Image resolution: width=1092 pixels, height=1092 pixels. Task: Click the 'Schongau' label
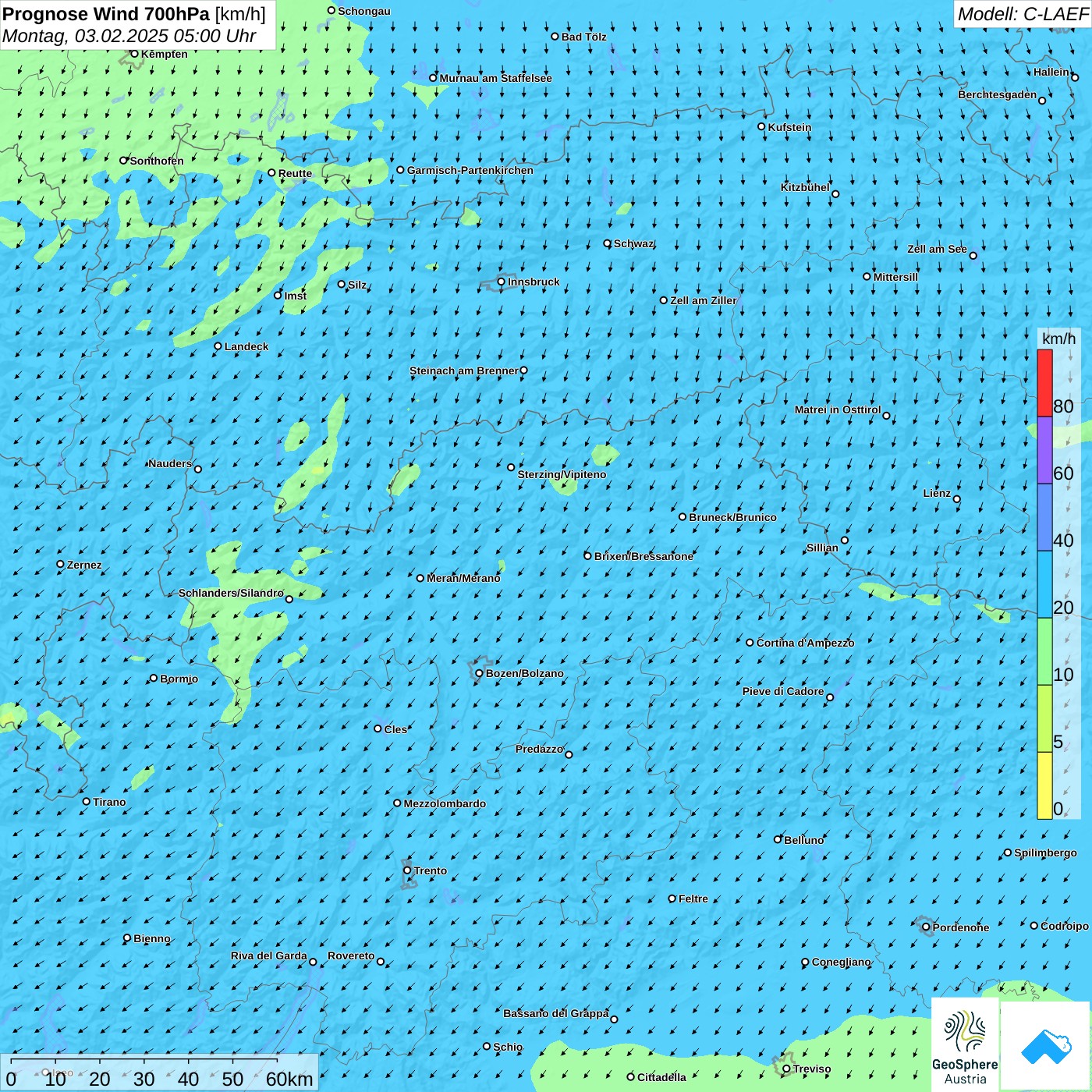tap(364, 11)
